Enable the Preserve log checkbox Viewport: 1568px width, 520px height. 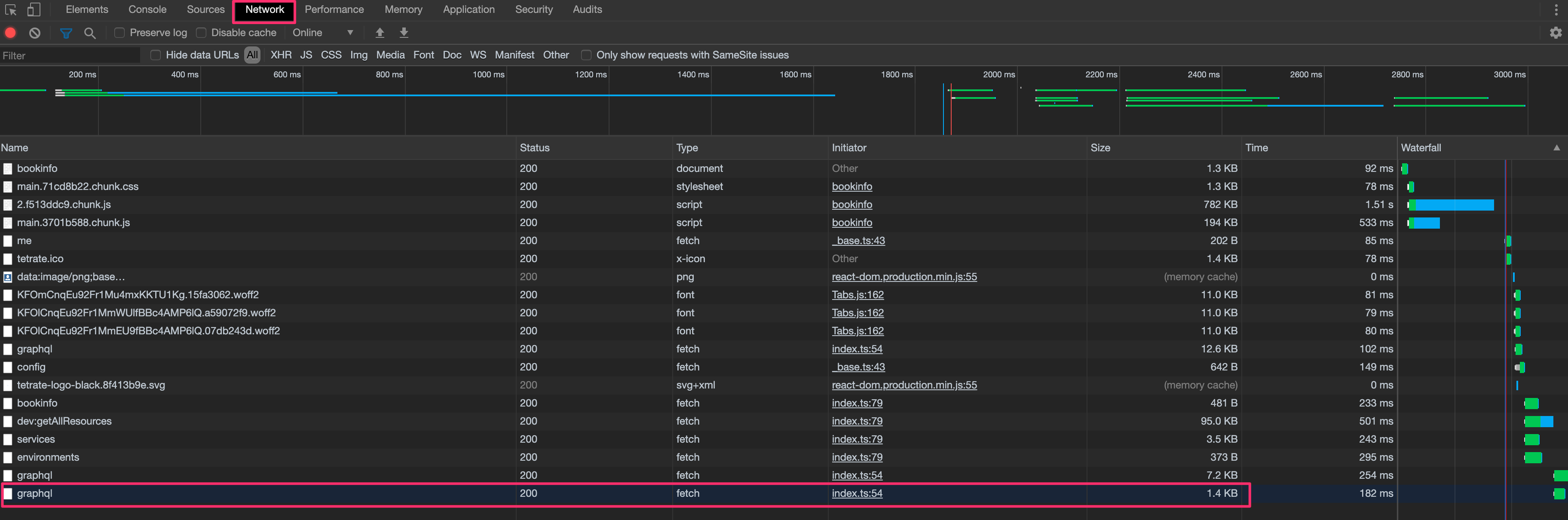tap(119, 33)
